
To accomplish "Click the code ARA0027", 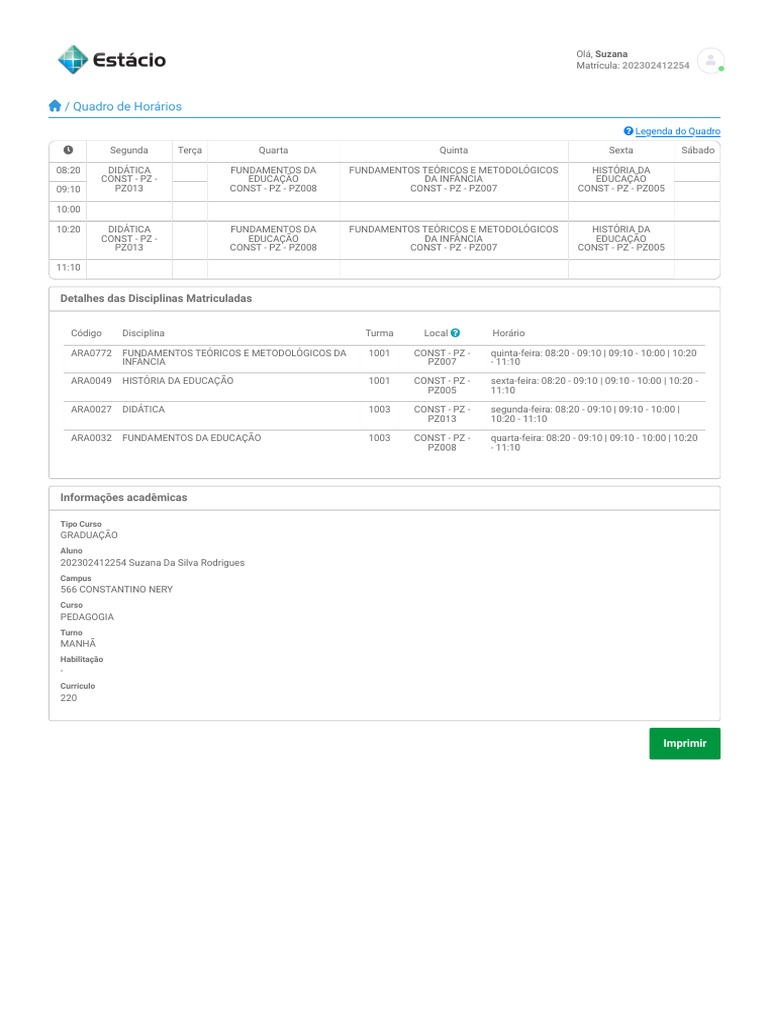I will [x=91, y=409].
